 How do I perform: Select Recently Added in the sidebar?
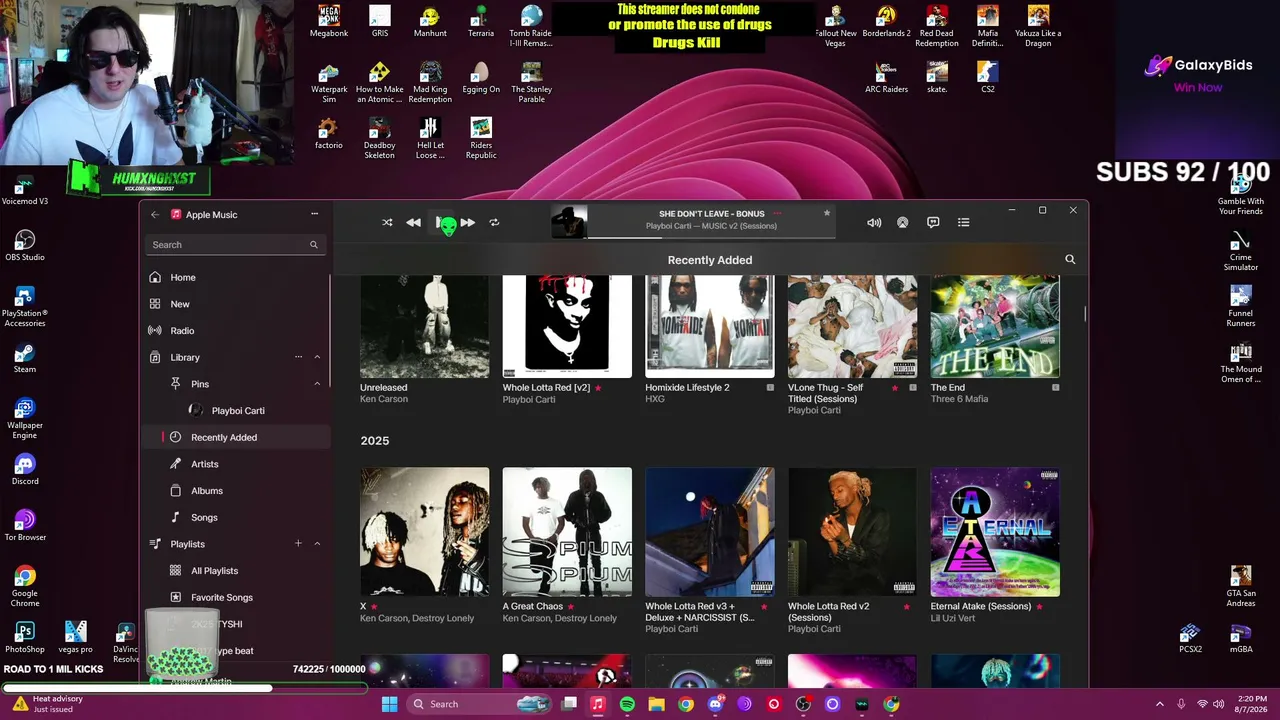235,437
